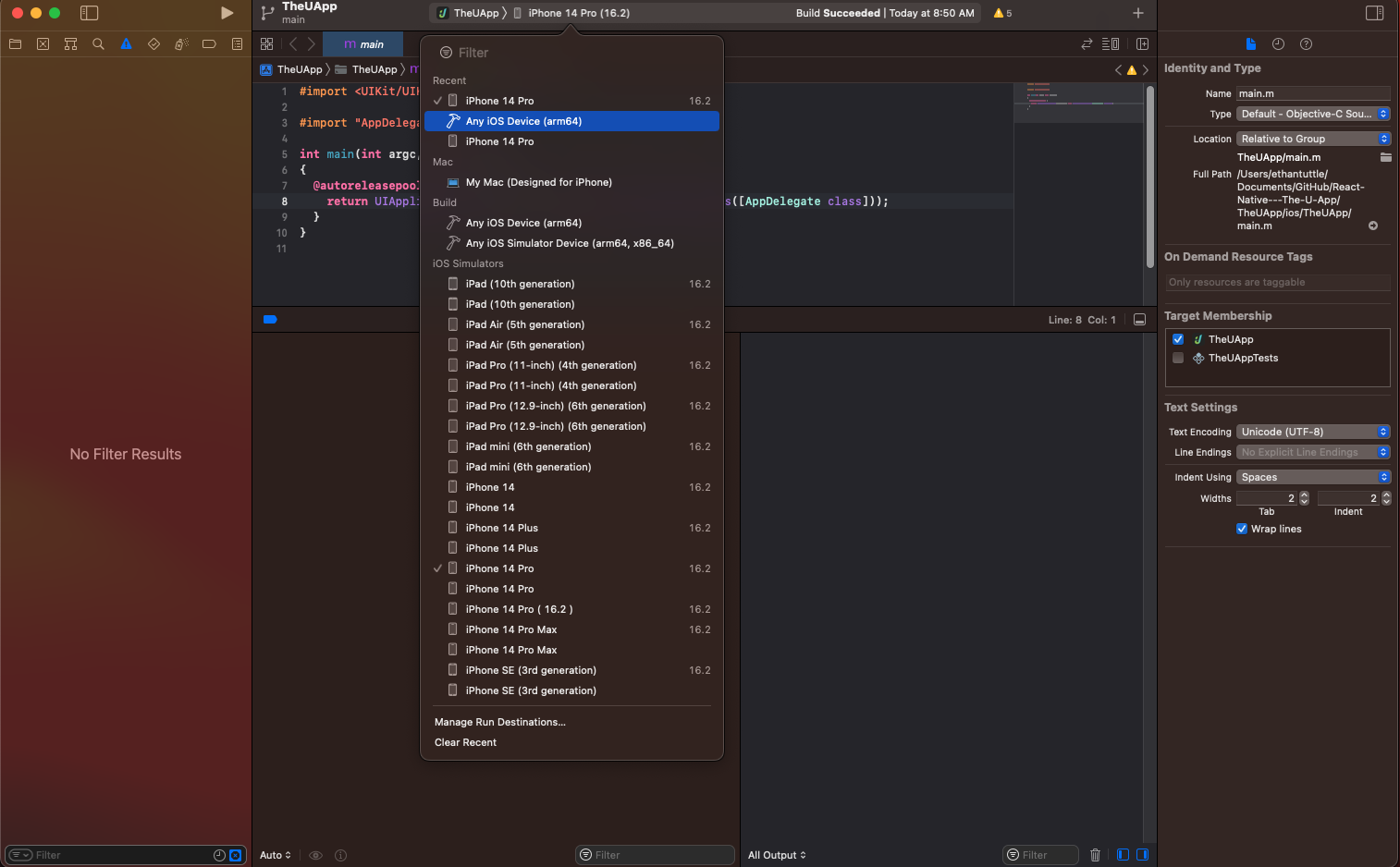Show the History inspector clock icon
Viewport: 1400px width, 867px height.
point(1278,44)
